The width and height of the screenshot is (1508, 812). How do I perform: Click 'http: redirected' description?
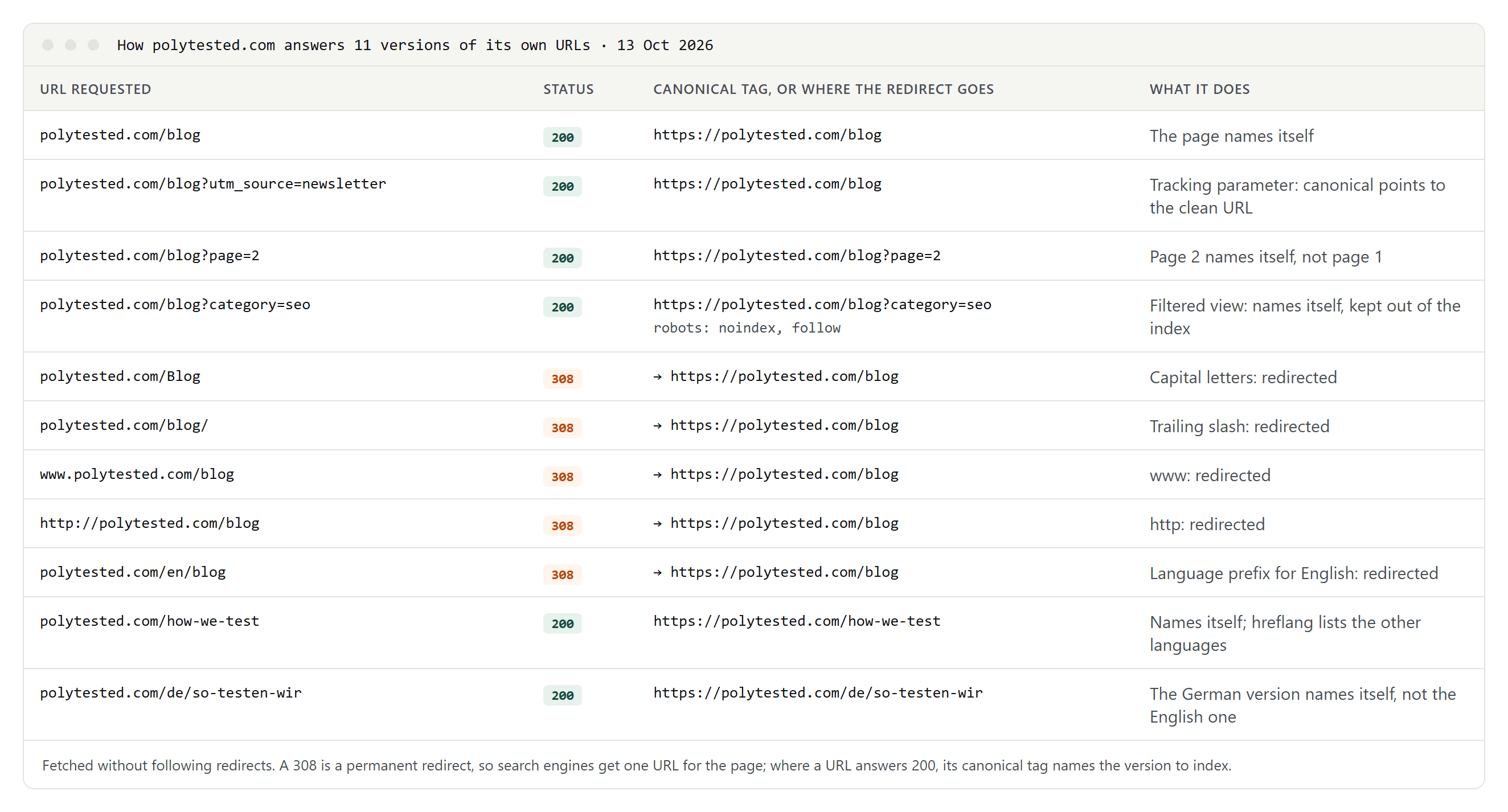1207,524
